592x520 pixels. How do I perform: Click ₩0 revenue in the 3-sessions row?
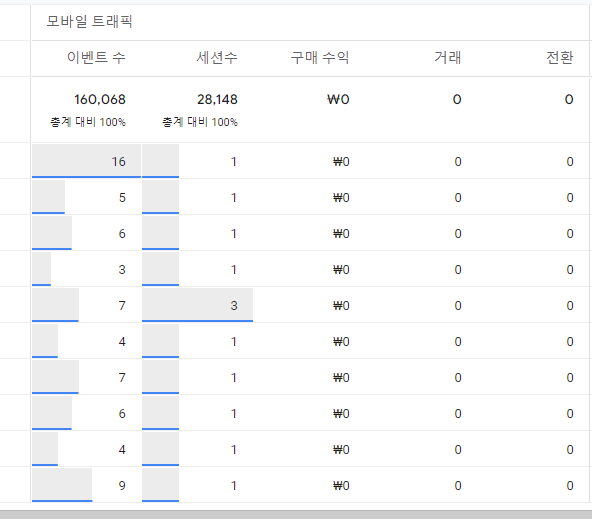coord(341,306)
